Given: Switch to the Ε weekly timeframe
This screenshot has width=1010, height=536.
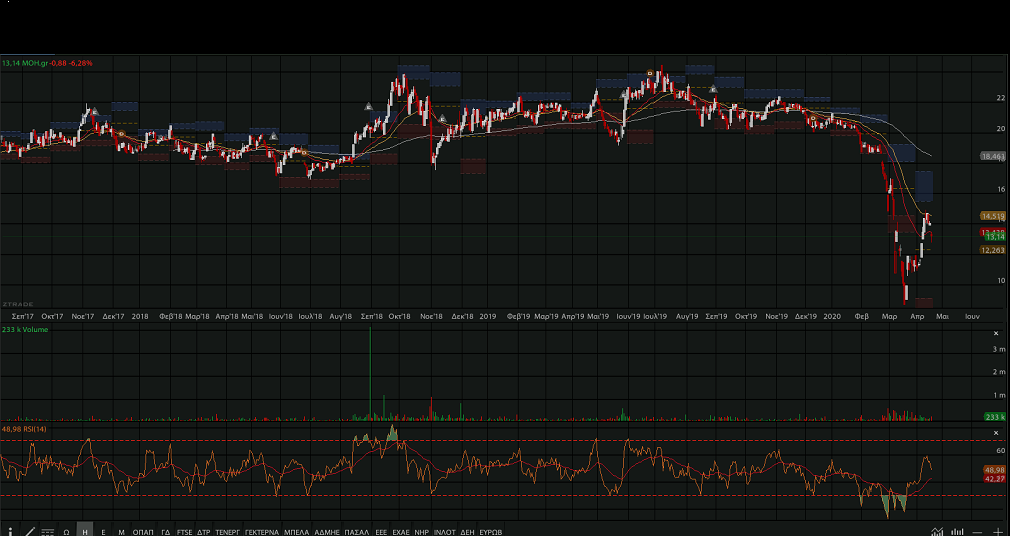Looking at the screenshot, I should (103, 532).
